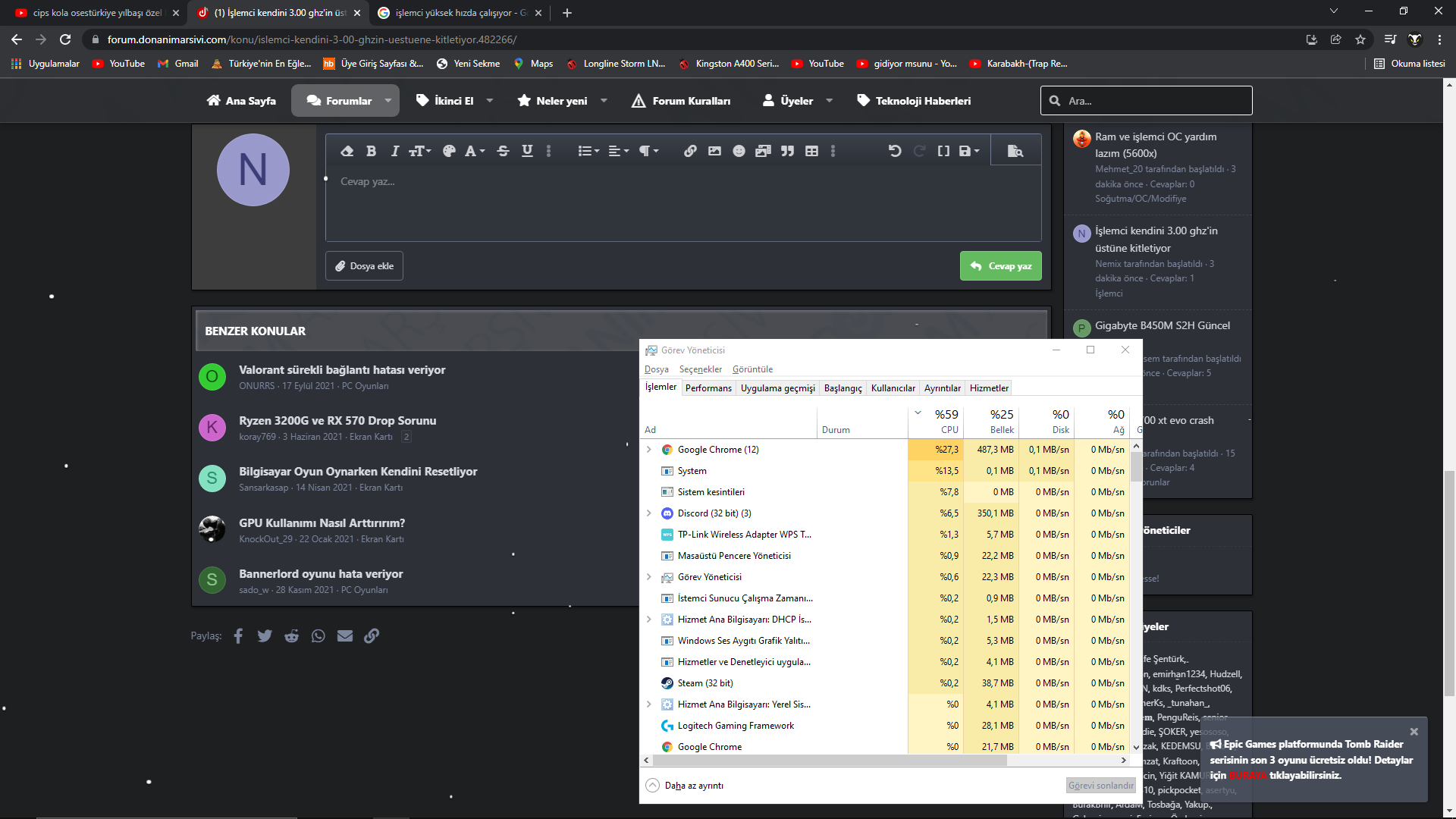The height and width of the screenshot is (819, 1456).
Task: Open GPU Kullanımı Nasıl Arttırırım thread
Action: 322,523
